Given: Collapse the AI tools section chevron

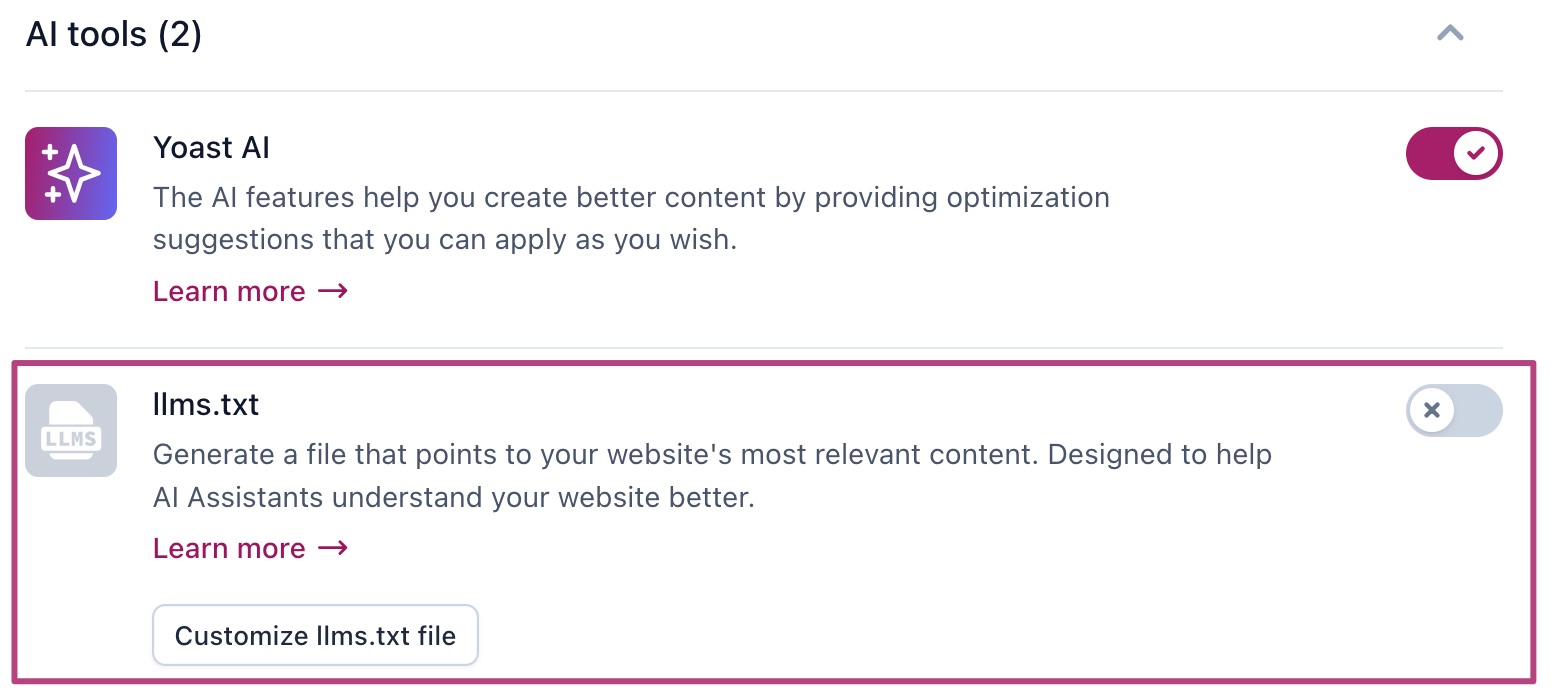Looking at the screenshot, I should click(1450, 34).
